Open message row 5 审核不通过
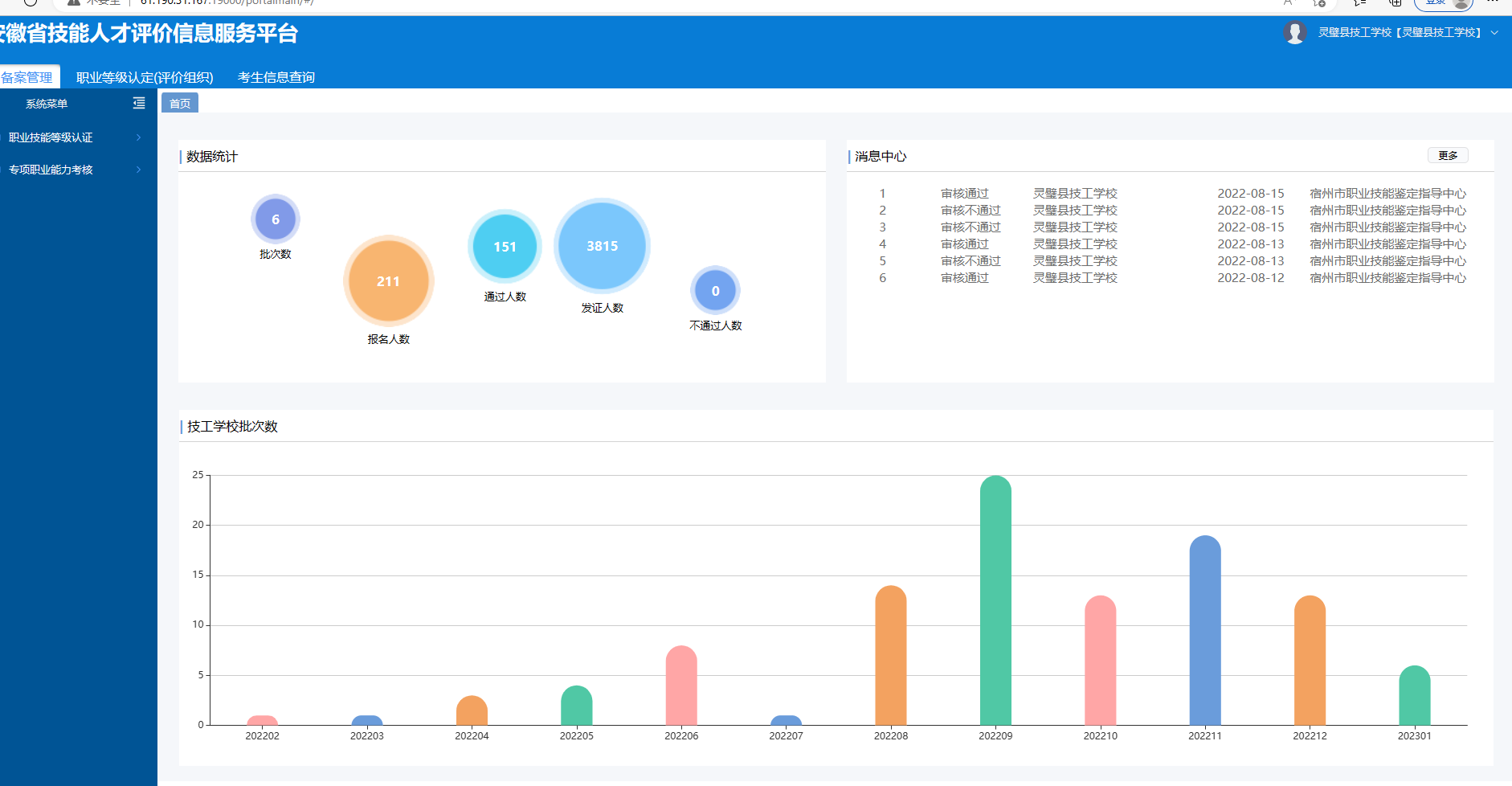1512x786 pixels. pyautogui.click(x=1171, y=261)
